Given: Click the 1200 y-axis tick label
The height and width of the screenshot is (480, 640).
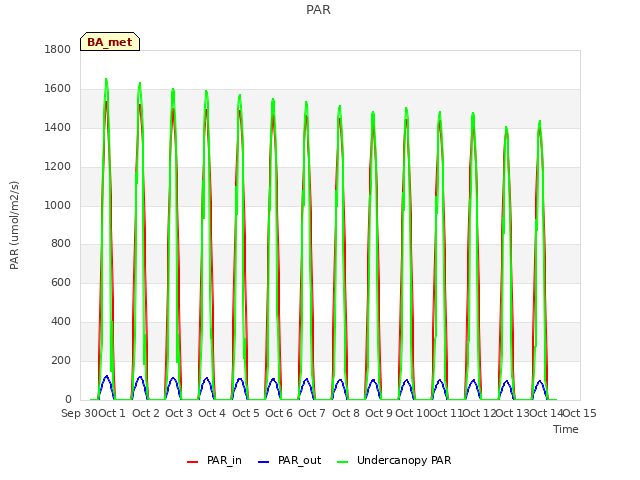Looking at the screenshot, I should click(57, 167).
